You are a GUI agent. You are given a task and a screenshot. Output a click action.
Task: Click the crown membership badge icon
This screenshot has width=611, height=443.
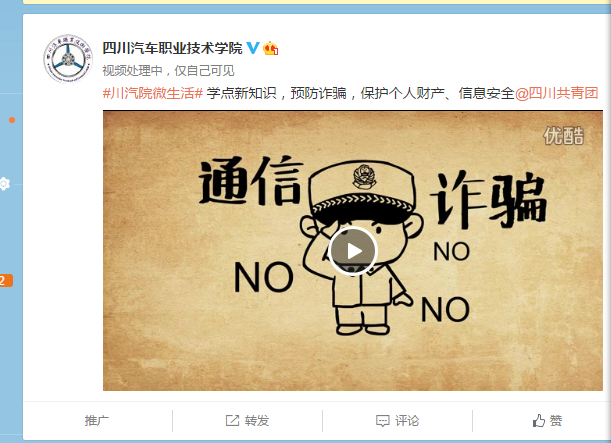pos(270,49)
